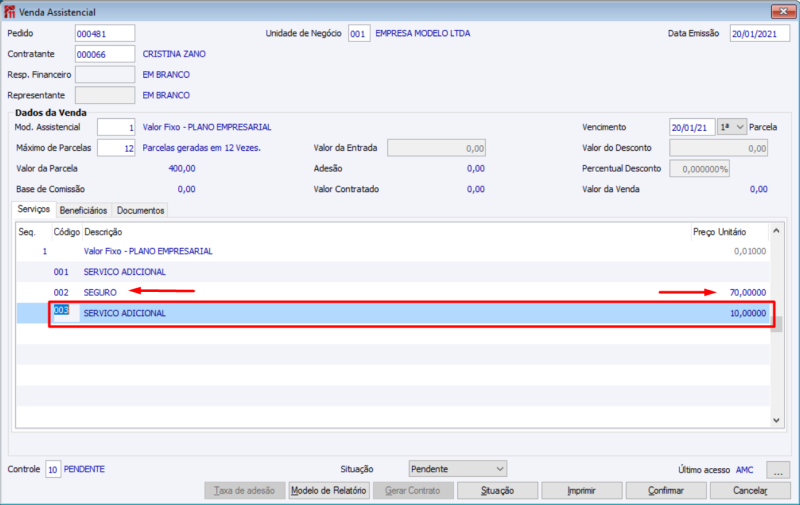Click the scroll down arrow of services list
This screenshot has height=505, width=800.
click(776, 420)
